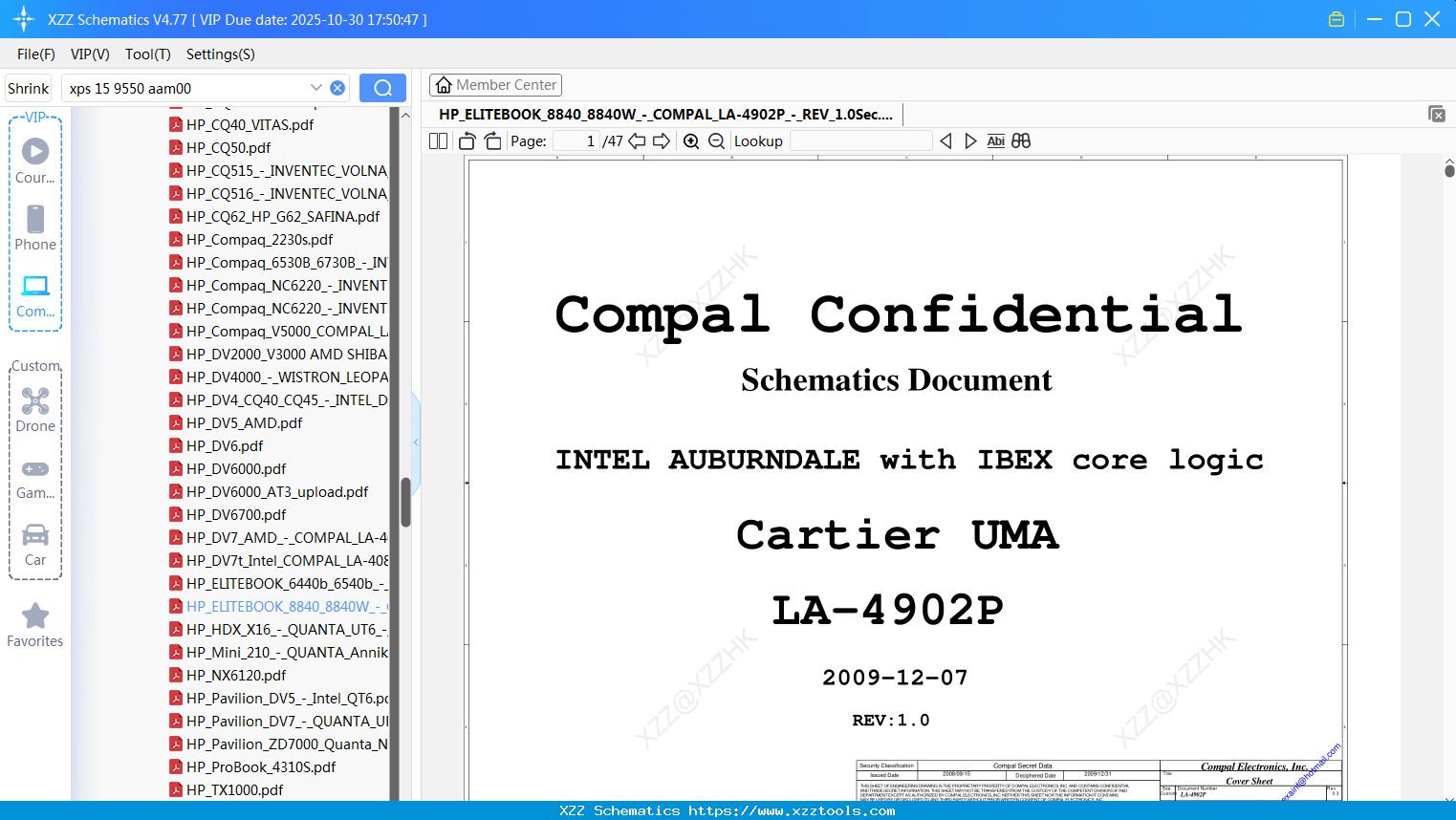1456x820 pixels.
Task: Clear the search box with X icon
Action: [337, 88]
